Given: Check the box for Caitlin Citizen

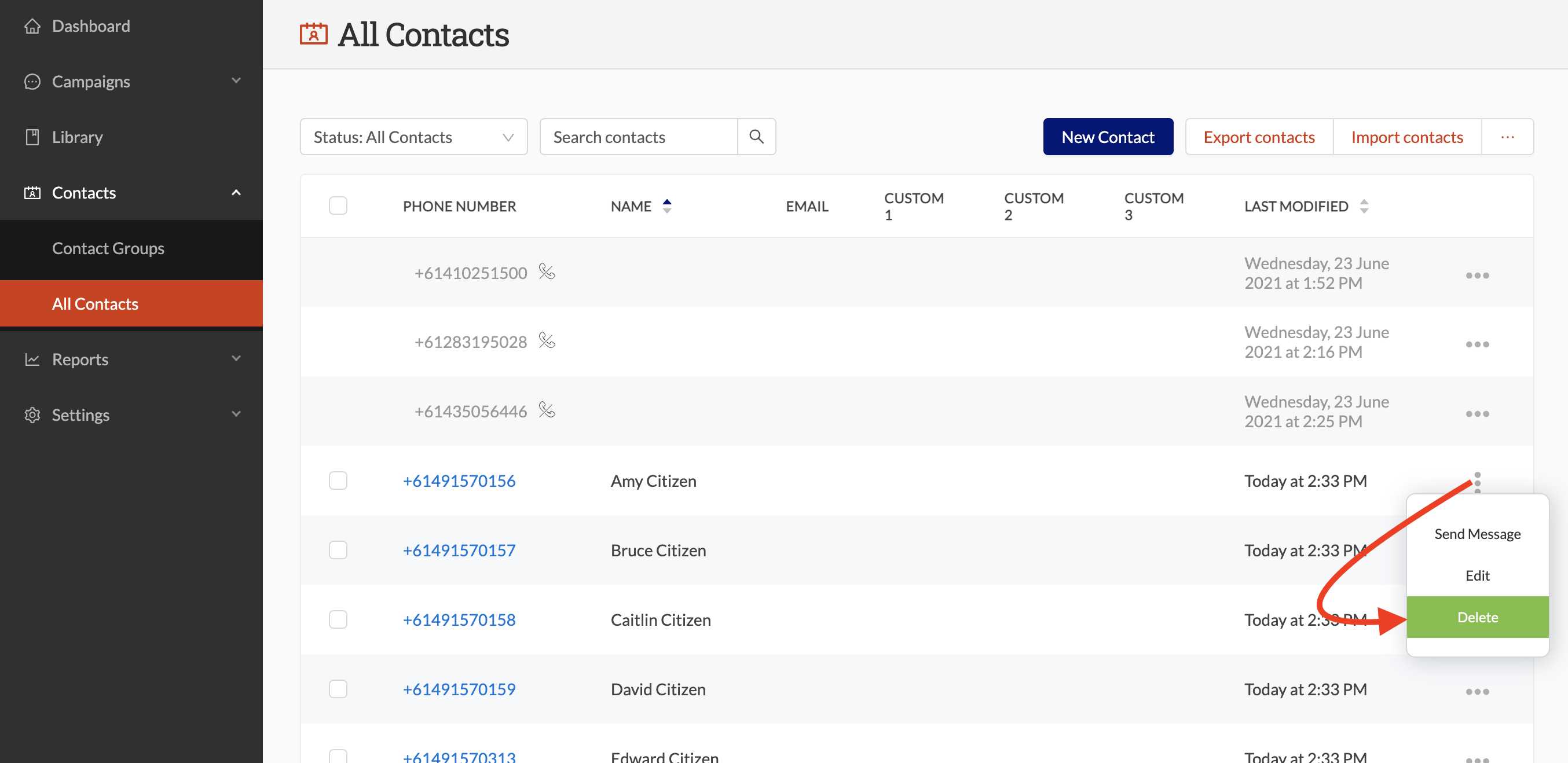Looking at the screenshot, I should tap(338, 619).
